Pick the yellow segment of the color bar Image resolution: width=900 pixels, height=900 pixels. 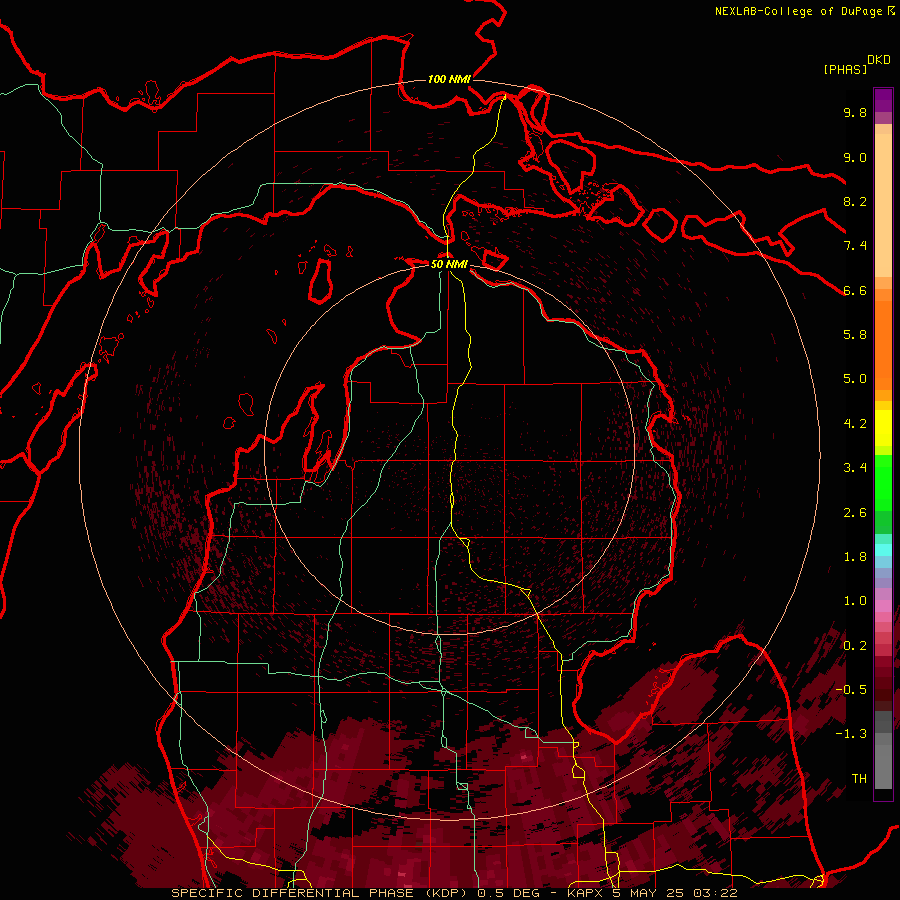point(883,428)
